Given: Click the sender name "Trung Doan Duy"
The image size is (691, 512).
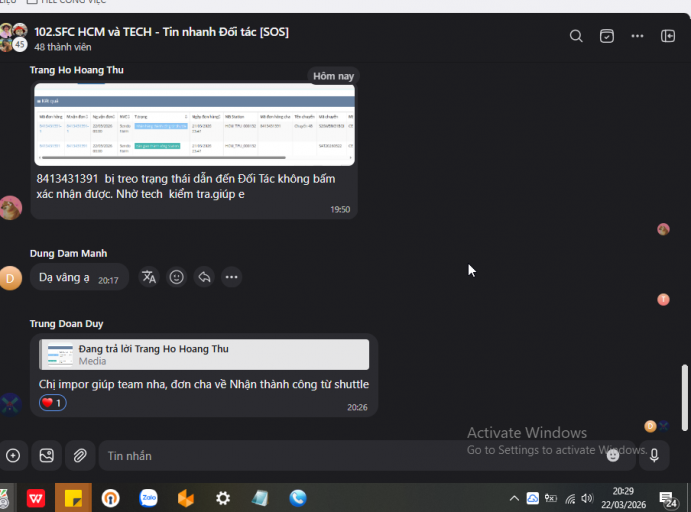Looking at the screenshot, I should coord(67,324).
